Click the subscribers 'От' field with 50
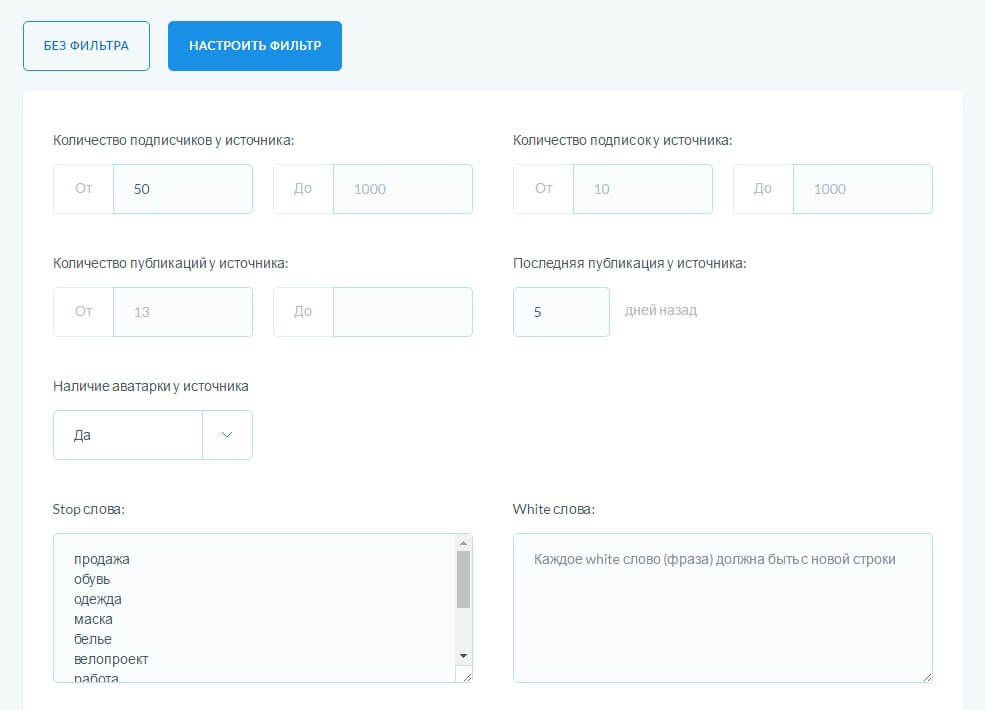The width and height of the screenshot is (985, 710). pyautogui.click(x=182, y=189)
